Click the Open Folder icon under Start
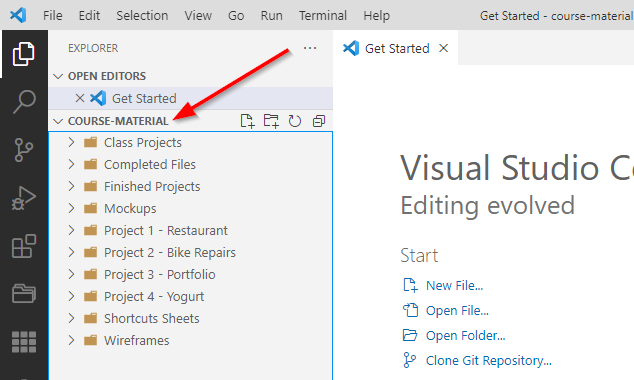Image resolution: width=634 pixels, height=380 pixels. [x=410, y=335]
